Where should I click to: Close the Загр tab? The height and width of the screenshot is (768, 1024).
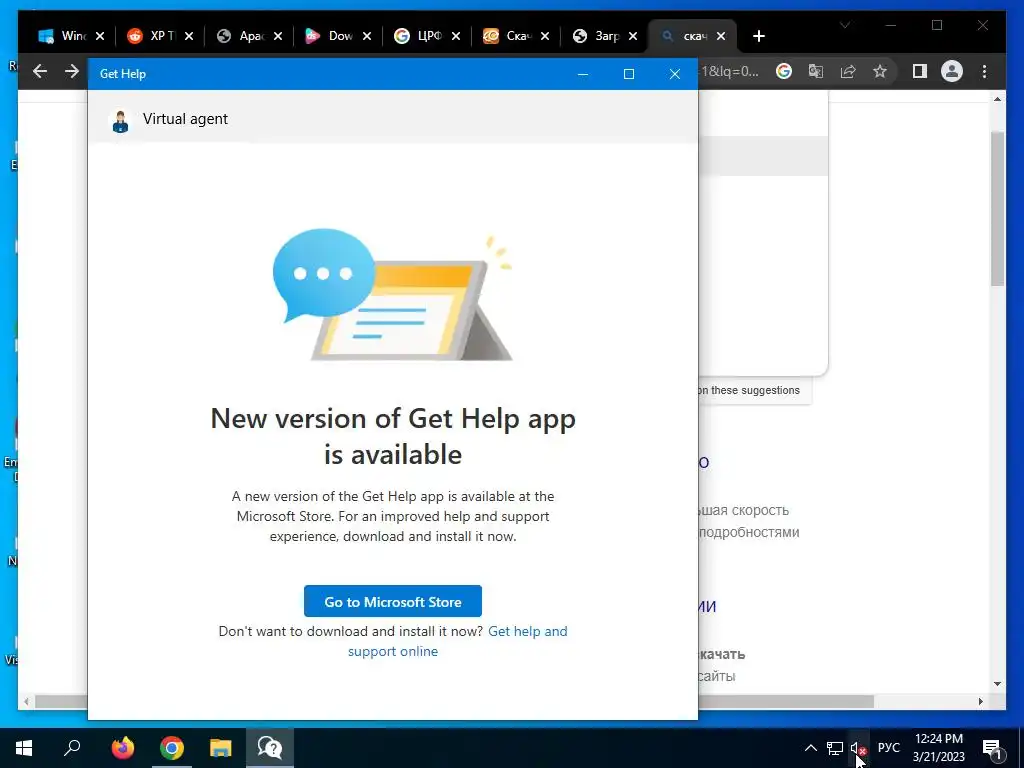tap(633, 36)
